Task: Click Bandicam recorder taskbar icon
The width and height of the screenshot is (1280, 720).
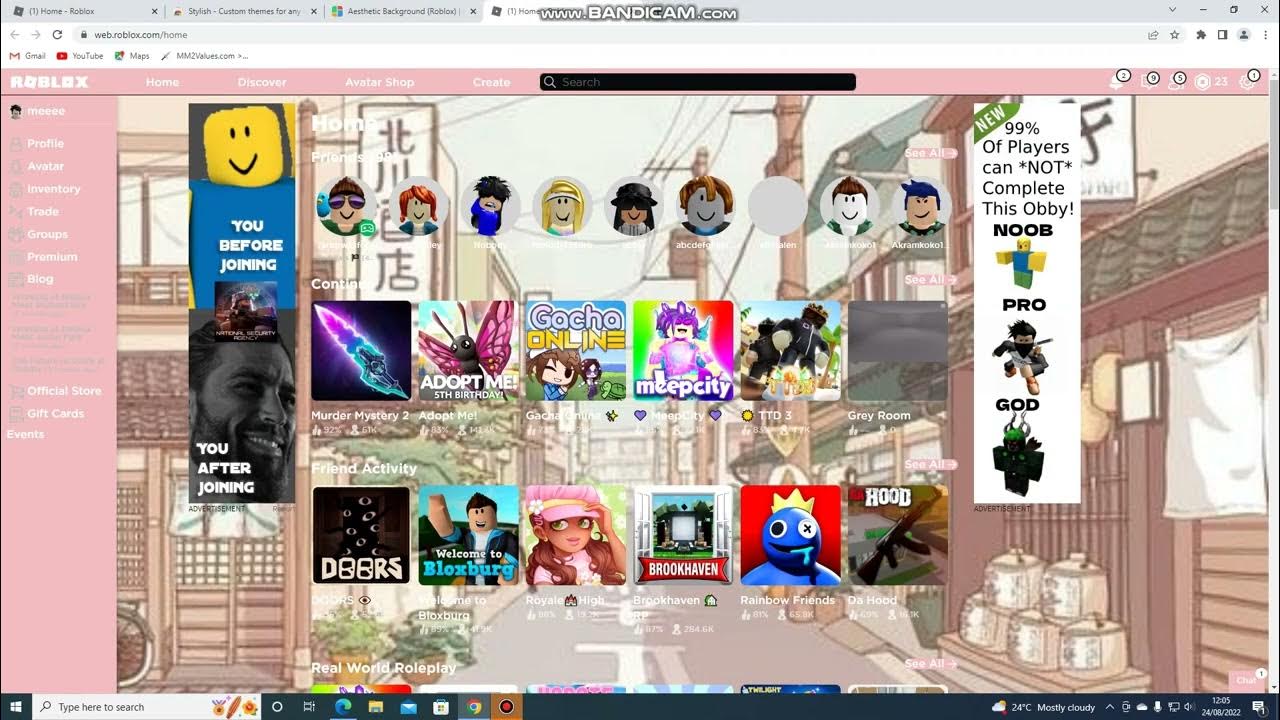Action: [506, 707]
